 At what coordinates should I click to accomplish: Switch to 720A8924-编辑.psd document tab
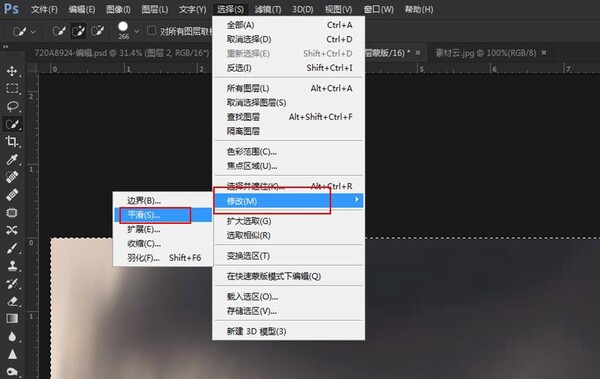[122, 53]
